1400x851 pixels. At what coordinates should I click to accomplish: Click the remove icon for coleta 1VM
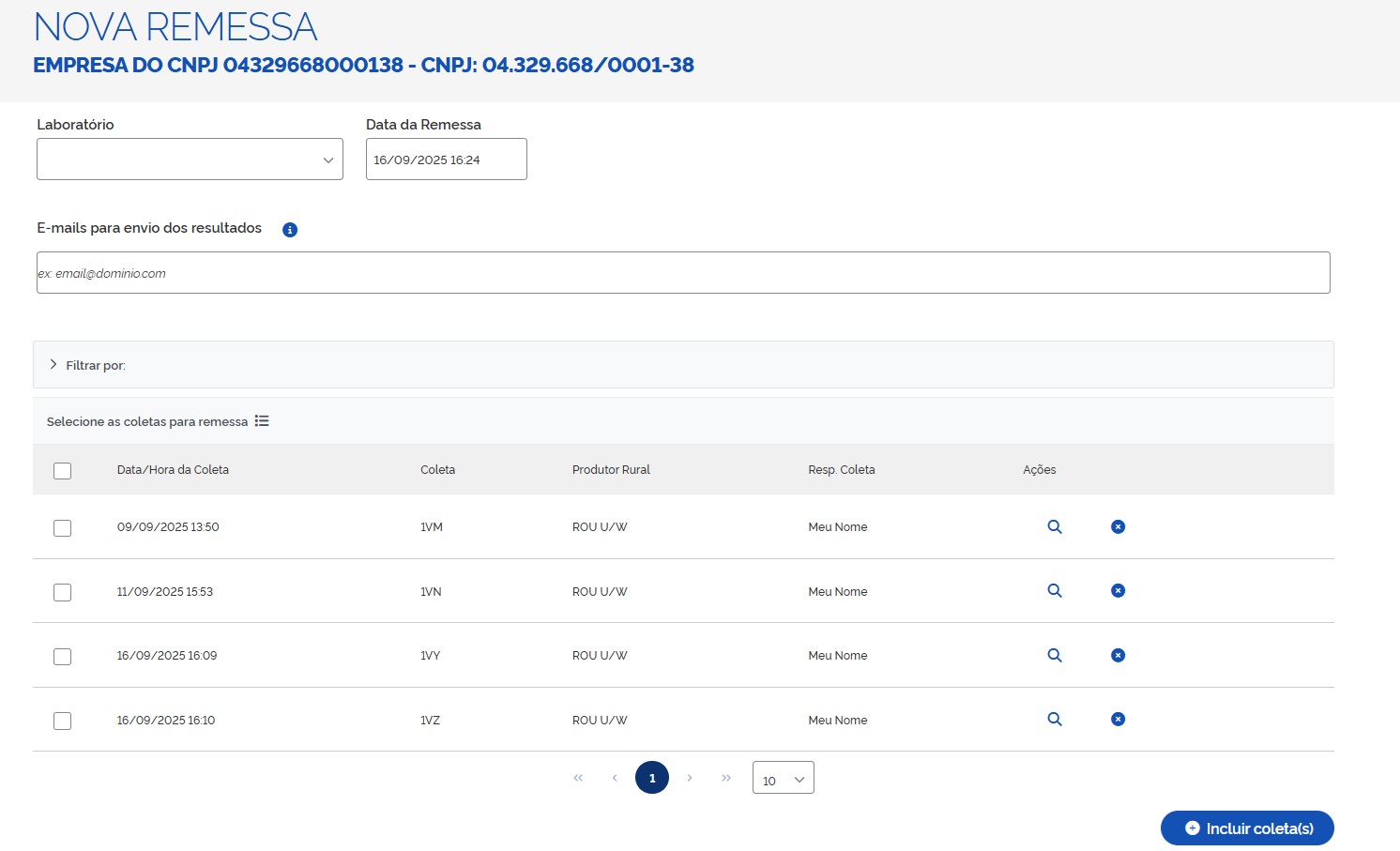(1118, 527)
